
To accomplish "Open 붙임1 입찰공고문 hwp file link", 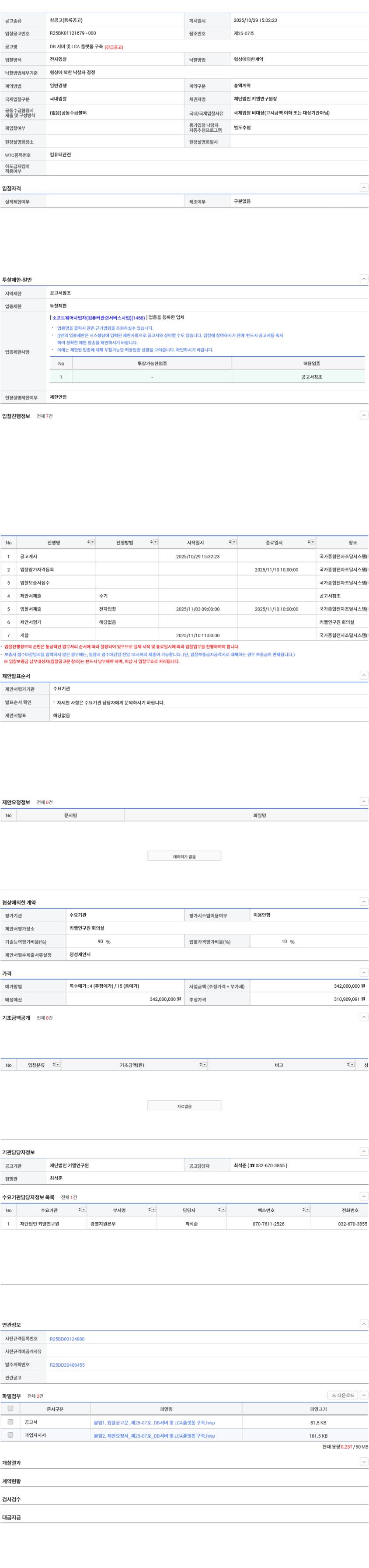I will [154, 1423].
